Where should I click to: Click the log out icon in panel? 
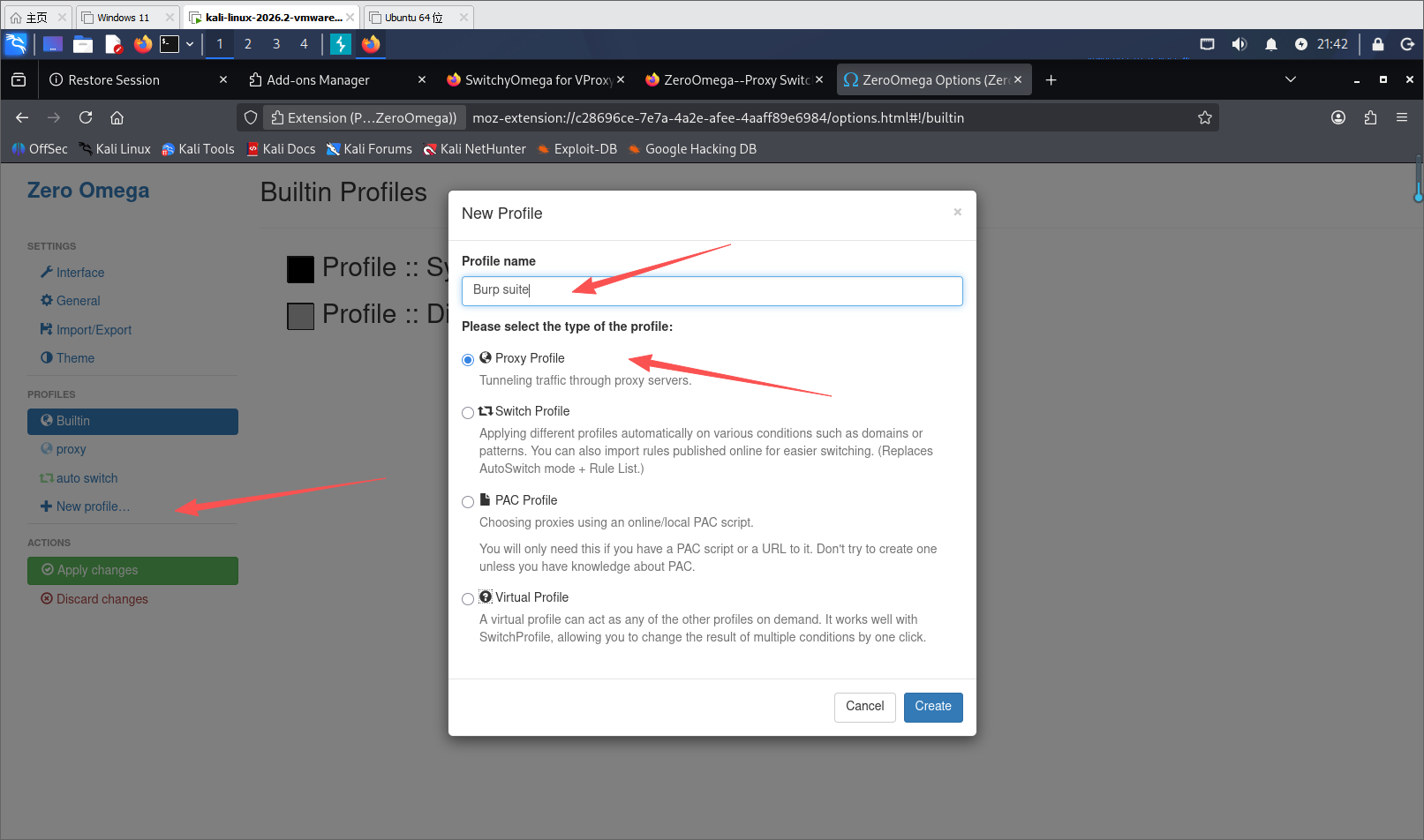[x=1407, y=44]
